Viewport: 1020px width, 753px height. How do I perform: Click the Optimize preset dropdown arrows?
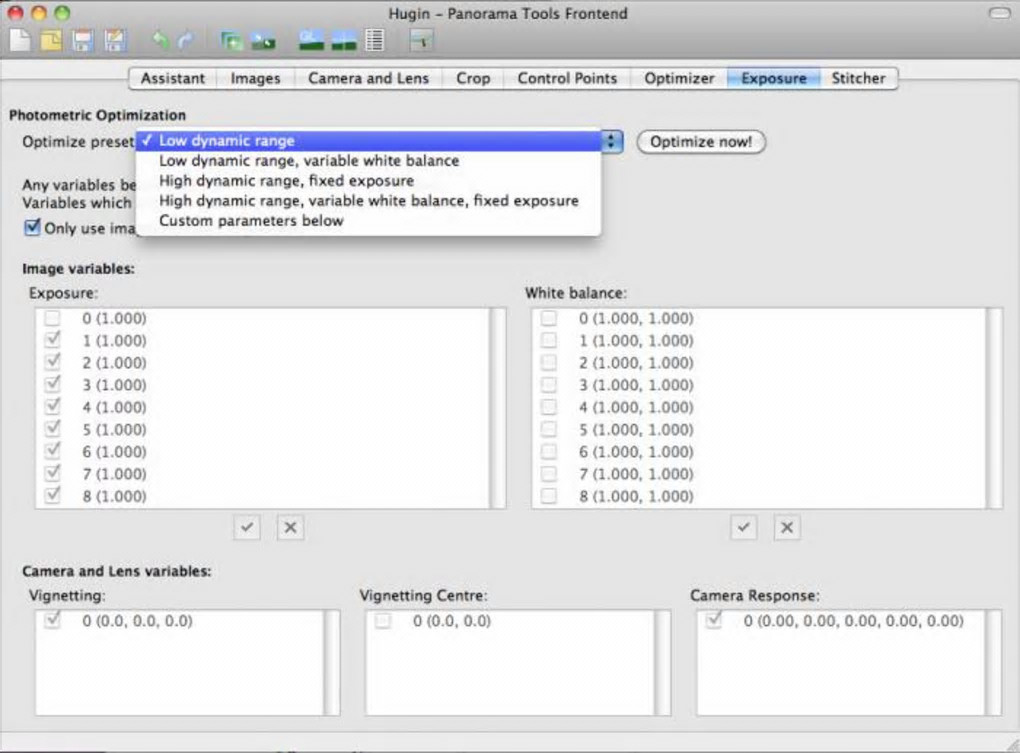(x=611, y=141)
